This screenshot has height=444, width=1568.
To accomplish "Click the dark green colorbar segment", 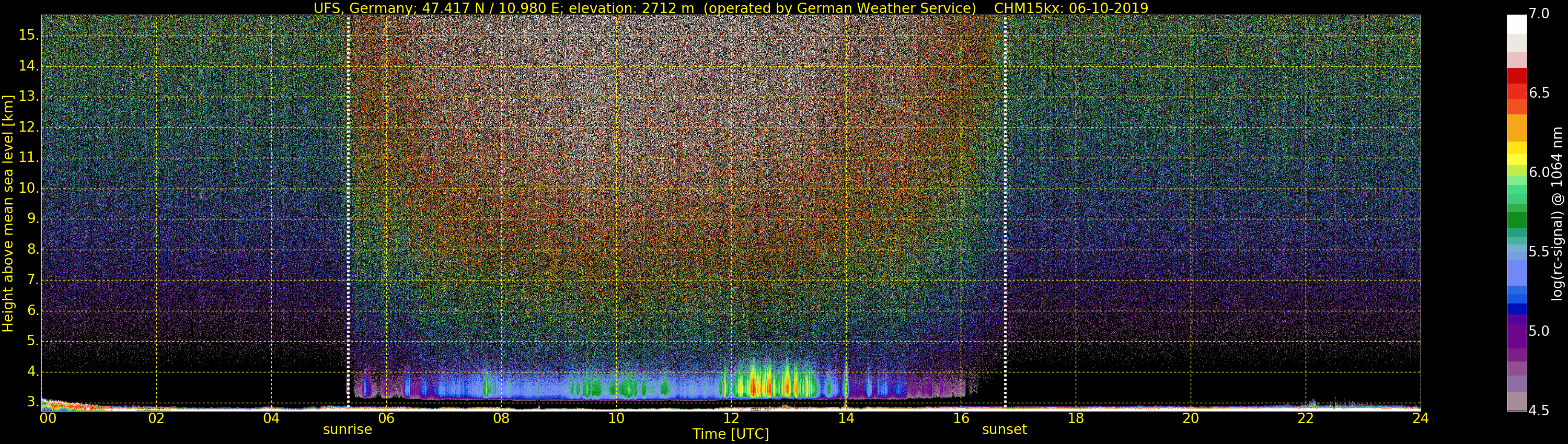I will [1517, 220].
